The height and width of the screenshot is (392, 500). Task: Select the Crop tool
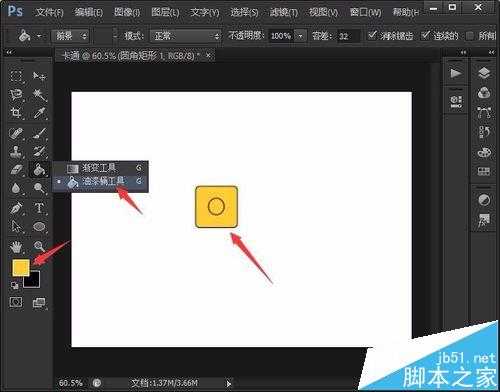coord(16,113)
